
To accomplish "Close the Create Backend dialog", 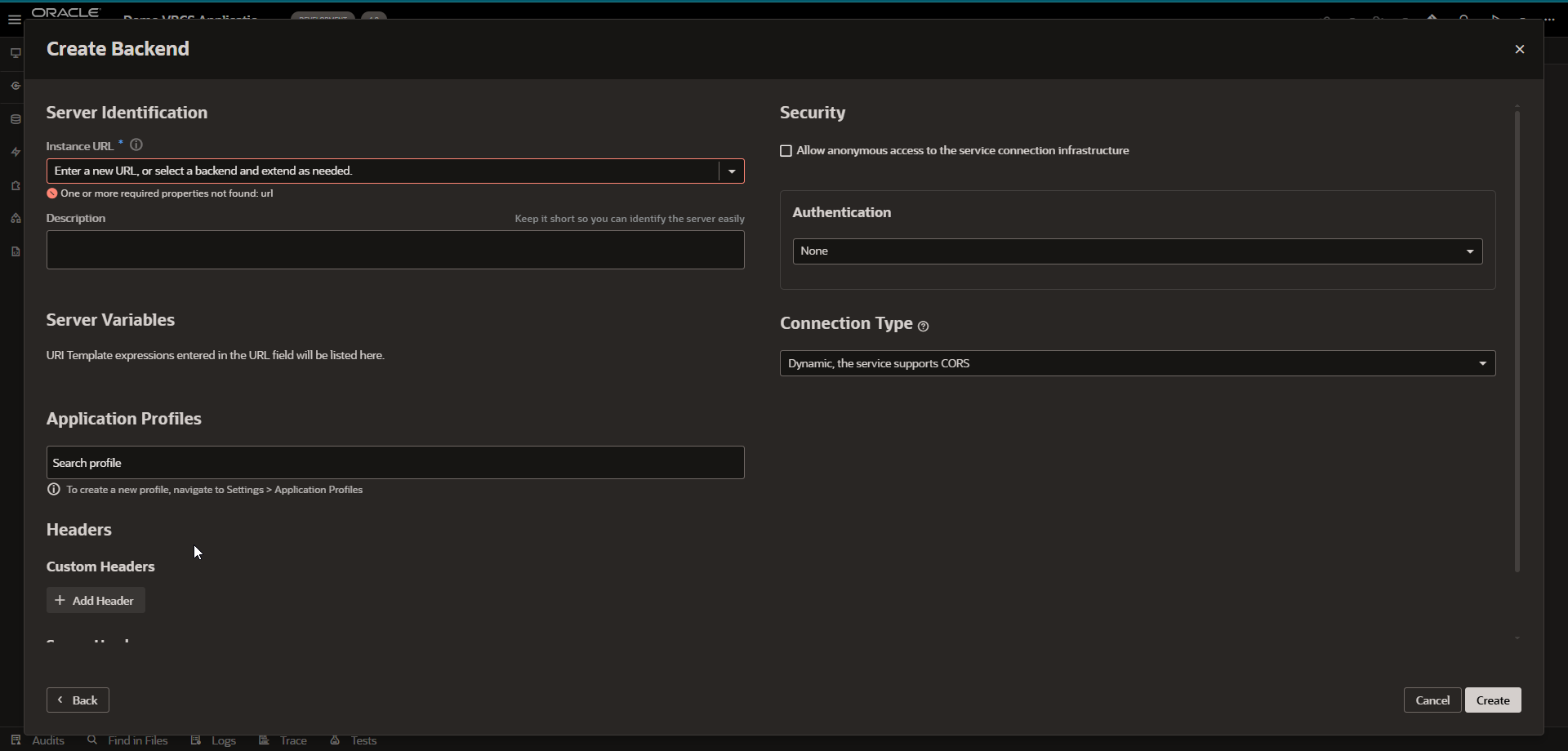I will [1520, 49].
